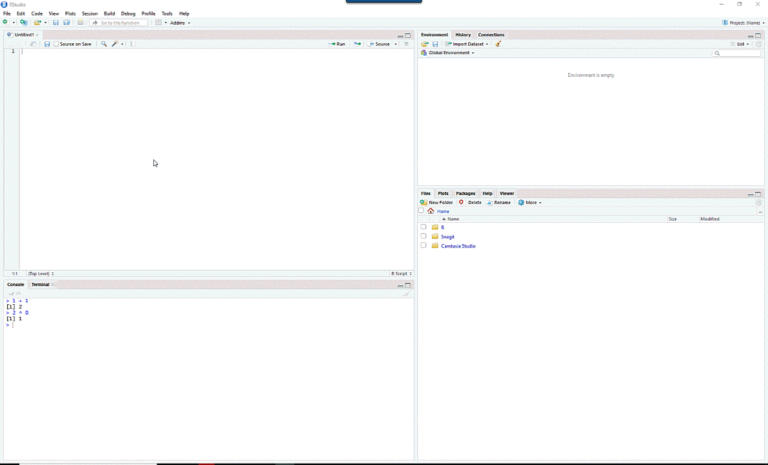768x465 pixels.
Task: Click the magnifier find/replace icon in editor
Action: [104, 44]
